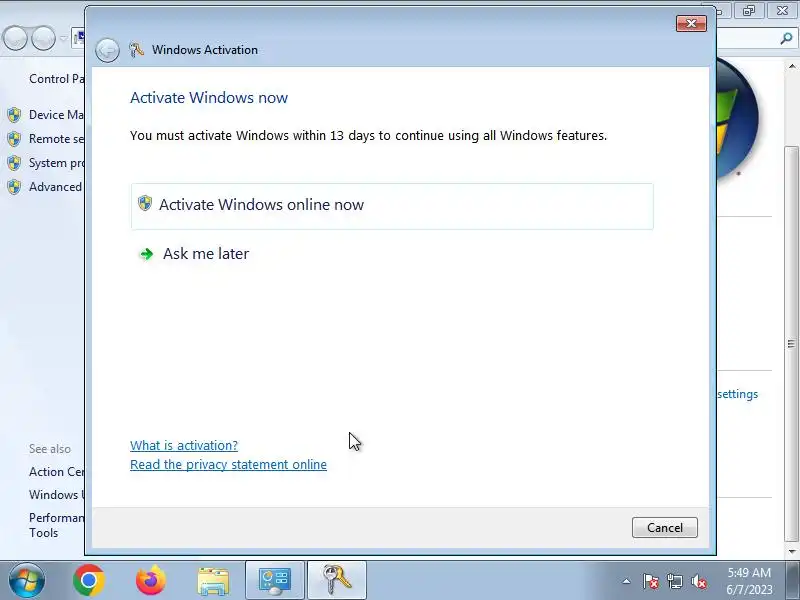
Task: Click the Control Panel window forward button
Action: (43, 38)
